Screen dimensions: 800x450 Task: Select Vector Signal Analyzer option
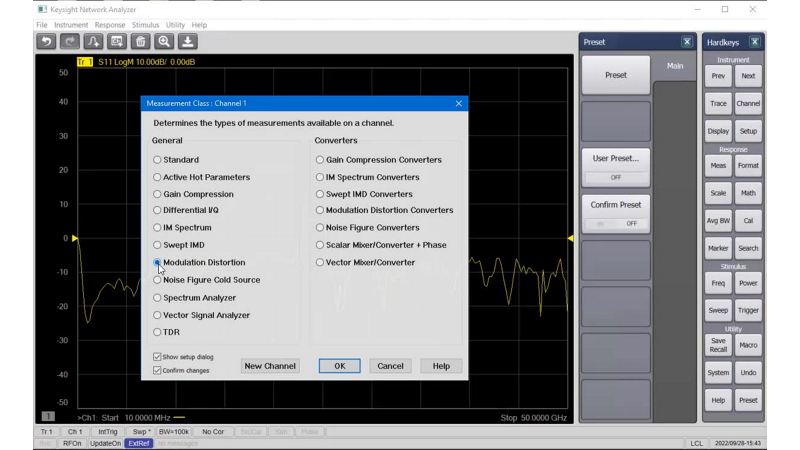click(157, 315)
